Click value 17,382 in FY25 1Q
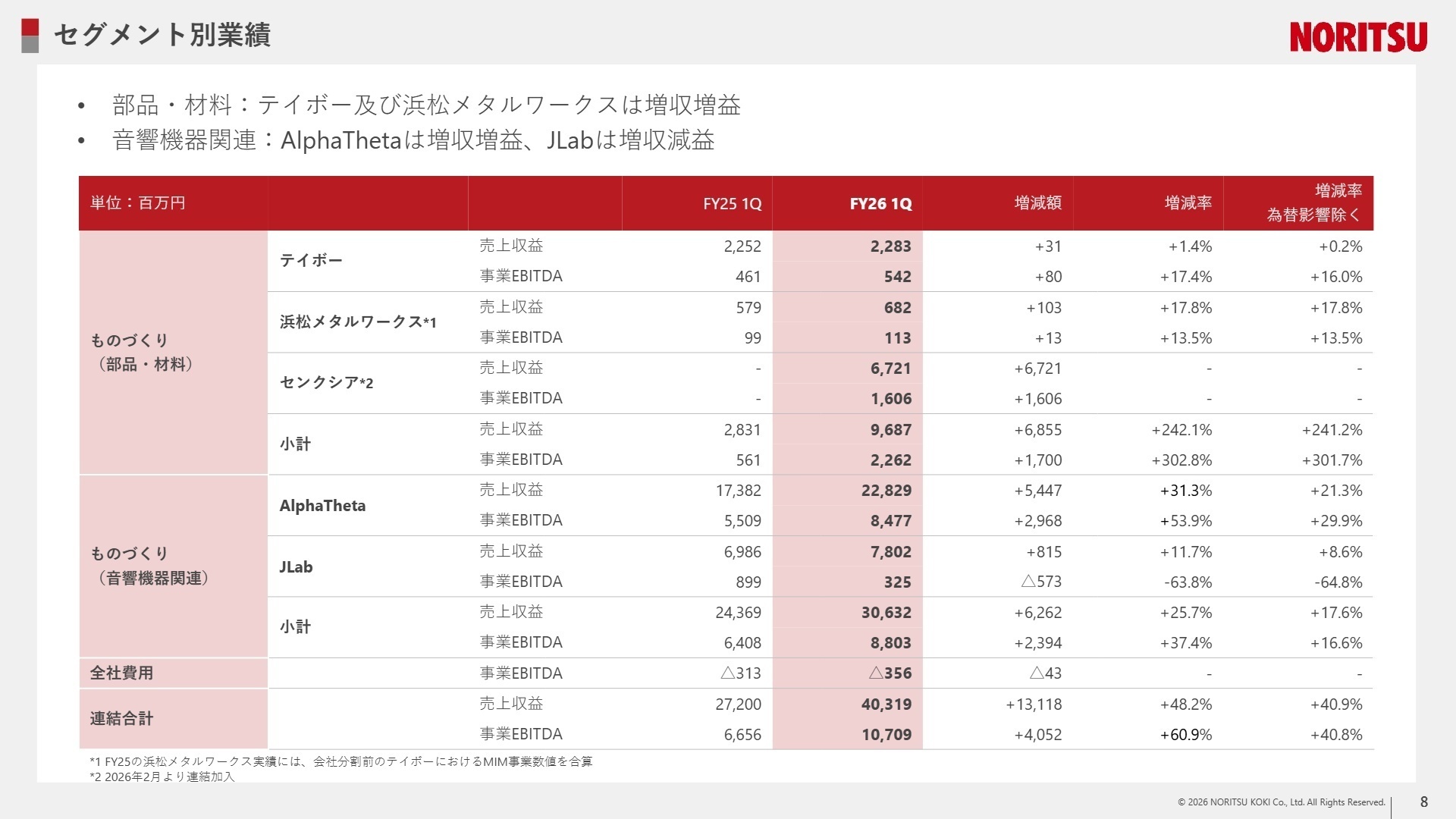 [x=738, y=491]
